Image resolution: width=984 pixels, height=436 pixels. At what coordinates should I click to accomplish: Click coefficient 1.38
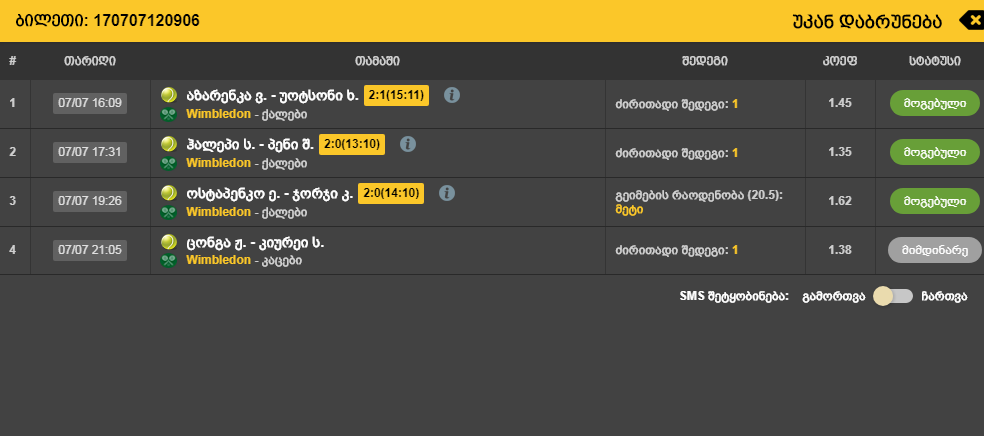tap(840, 250)
